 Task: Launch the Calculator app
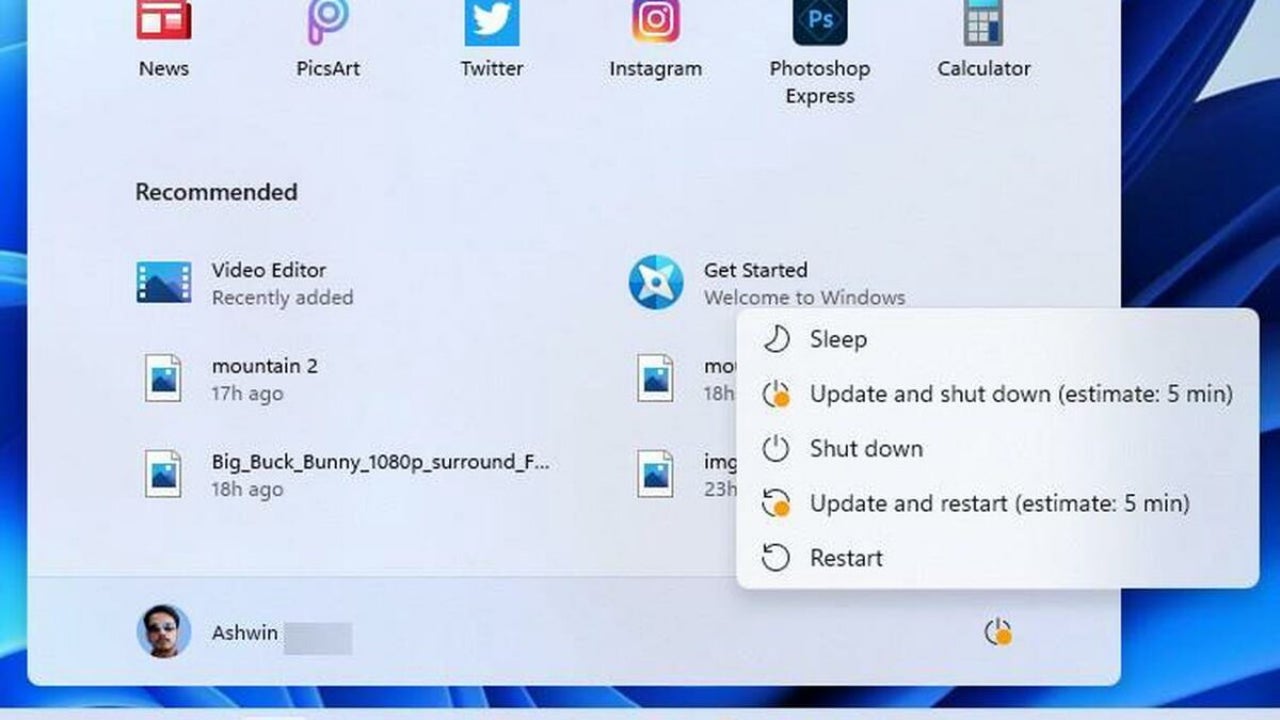click(x=984, y=21)
